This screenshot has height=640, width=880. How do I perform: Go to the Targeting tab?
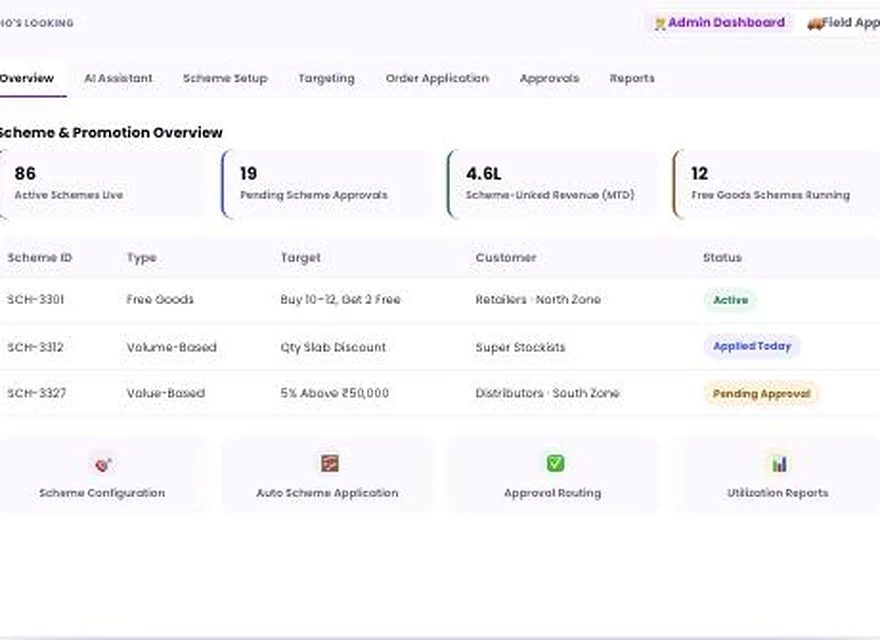[327, 79]
